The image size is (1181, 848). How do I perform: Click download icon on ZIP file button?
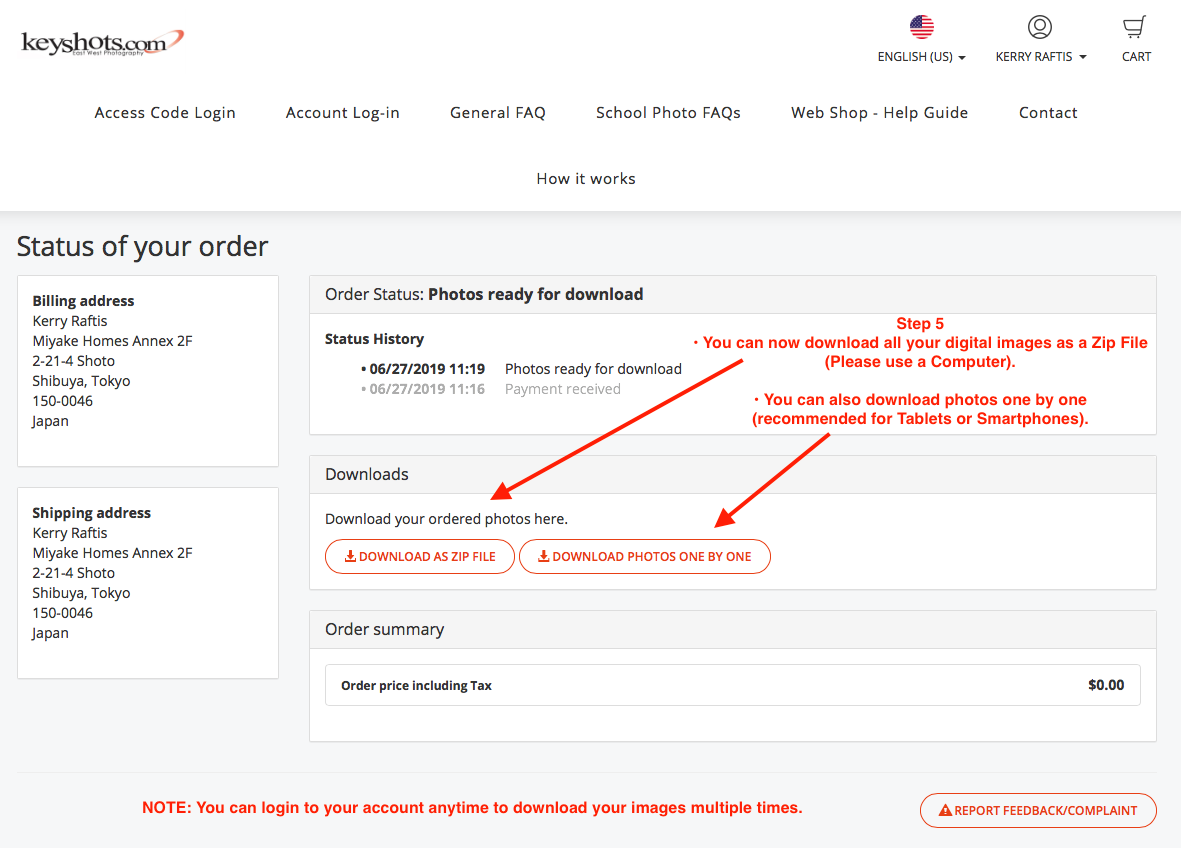[x=351, y=557]
